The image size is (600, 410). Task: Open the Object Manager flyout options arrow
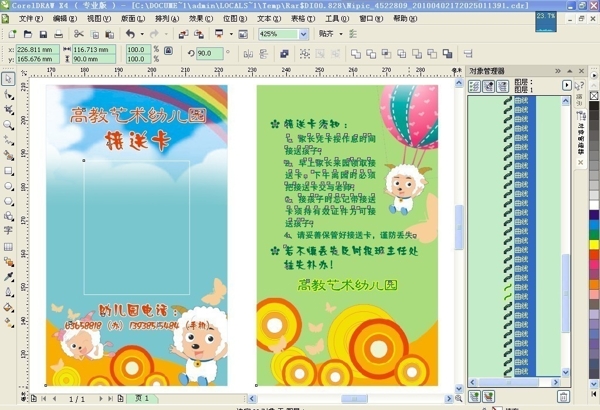(567, 85)
